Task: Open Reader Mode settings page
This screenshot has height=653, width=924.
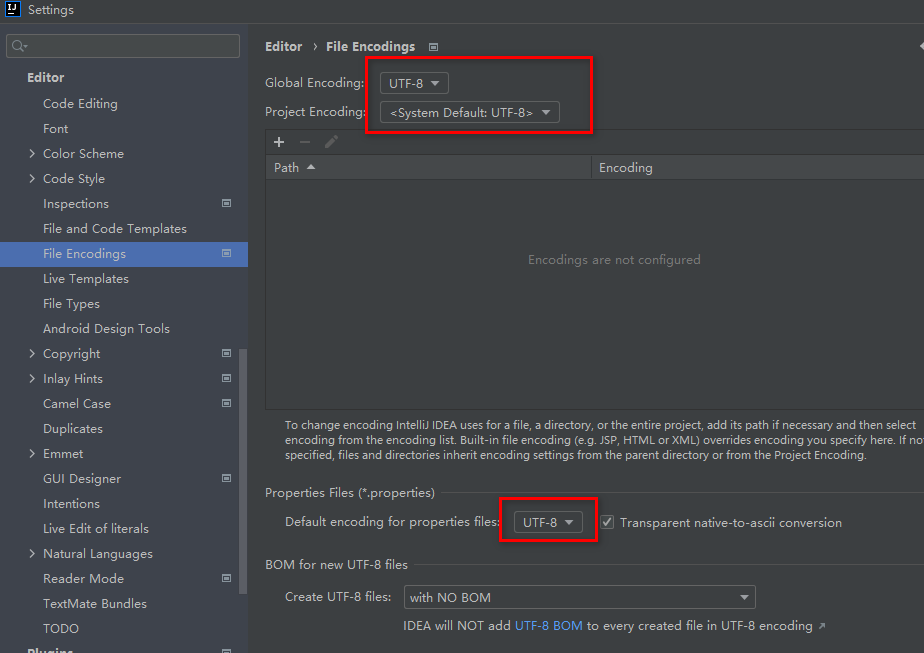Action: click(83, 579)
